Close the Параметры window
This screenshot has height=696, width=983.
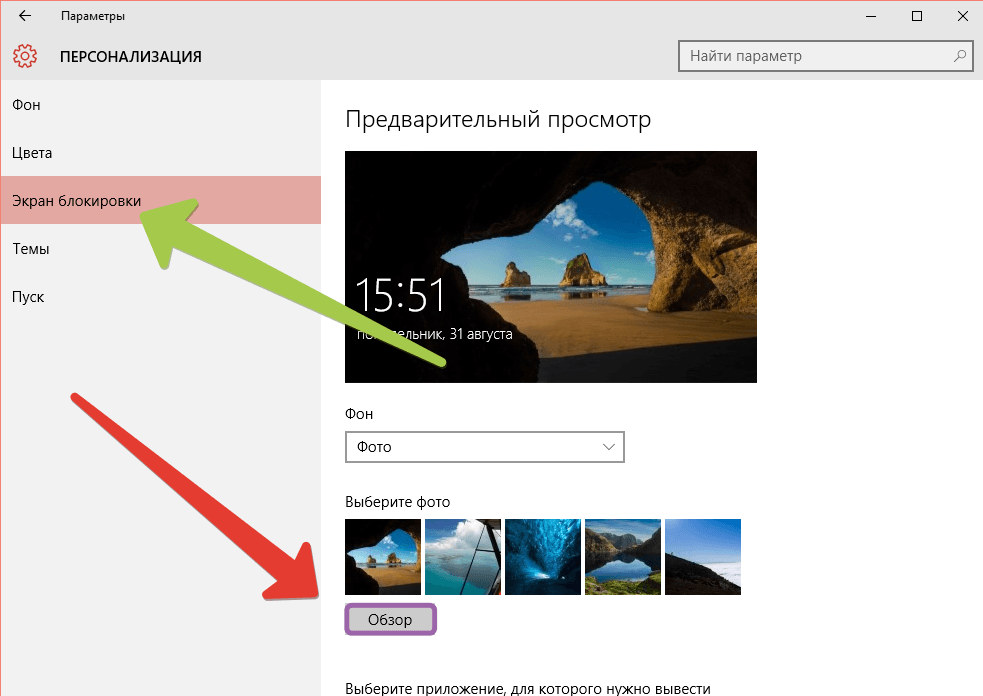(x=963, y=16)
